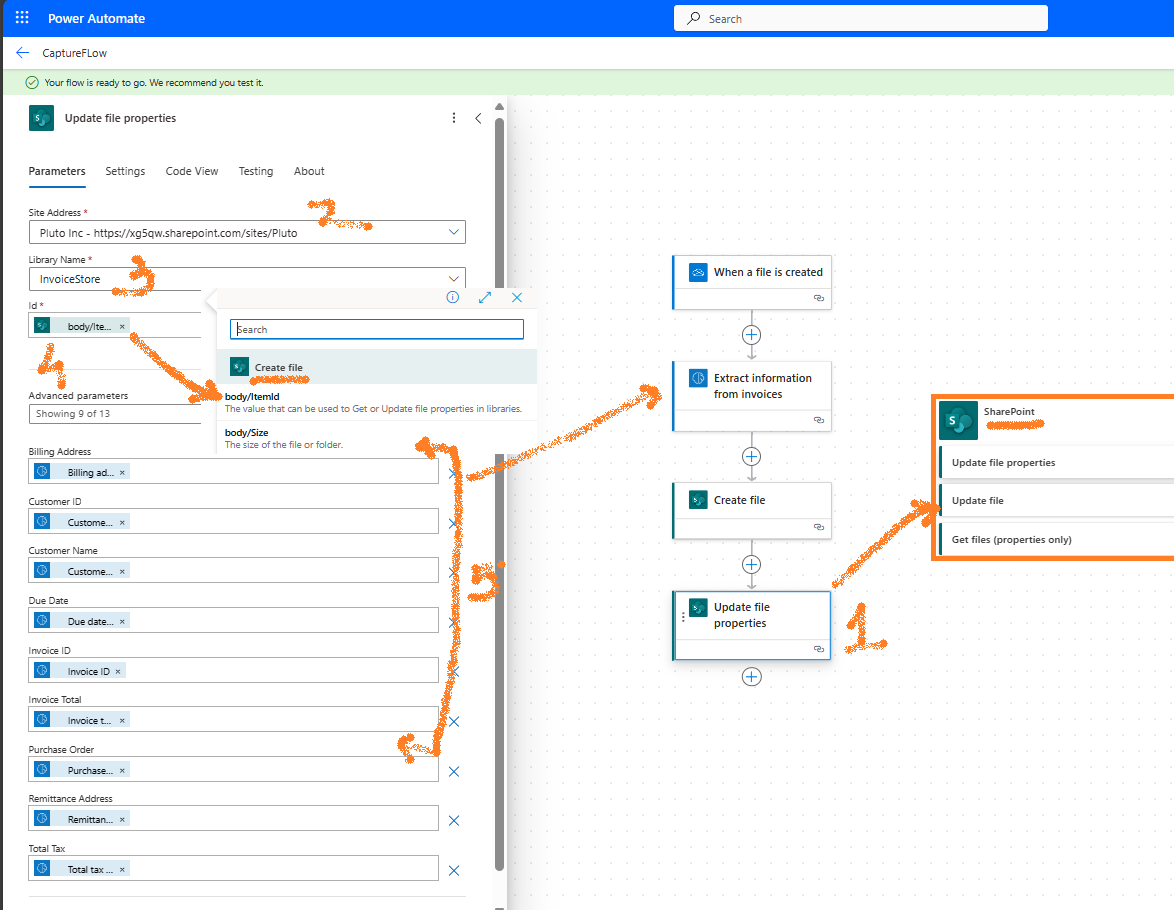Switch to the Settings tab
The image size is (1174, 910).
pyautogui.click(x=125, y=172)
